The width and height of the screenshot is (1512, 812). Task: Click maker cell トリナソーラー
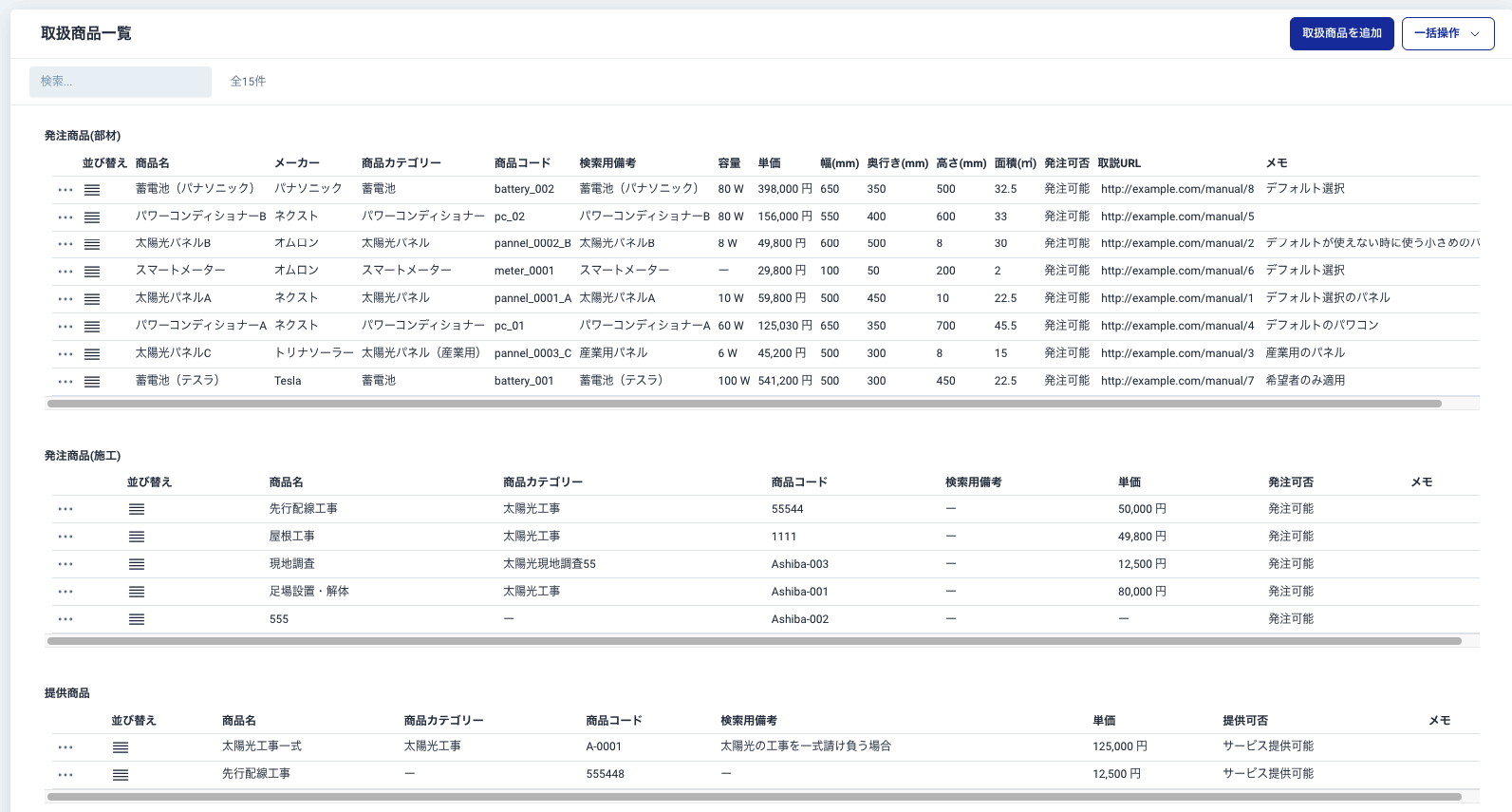coord(314,353)
